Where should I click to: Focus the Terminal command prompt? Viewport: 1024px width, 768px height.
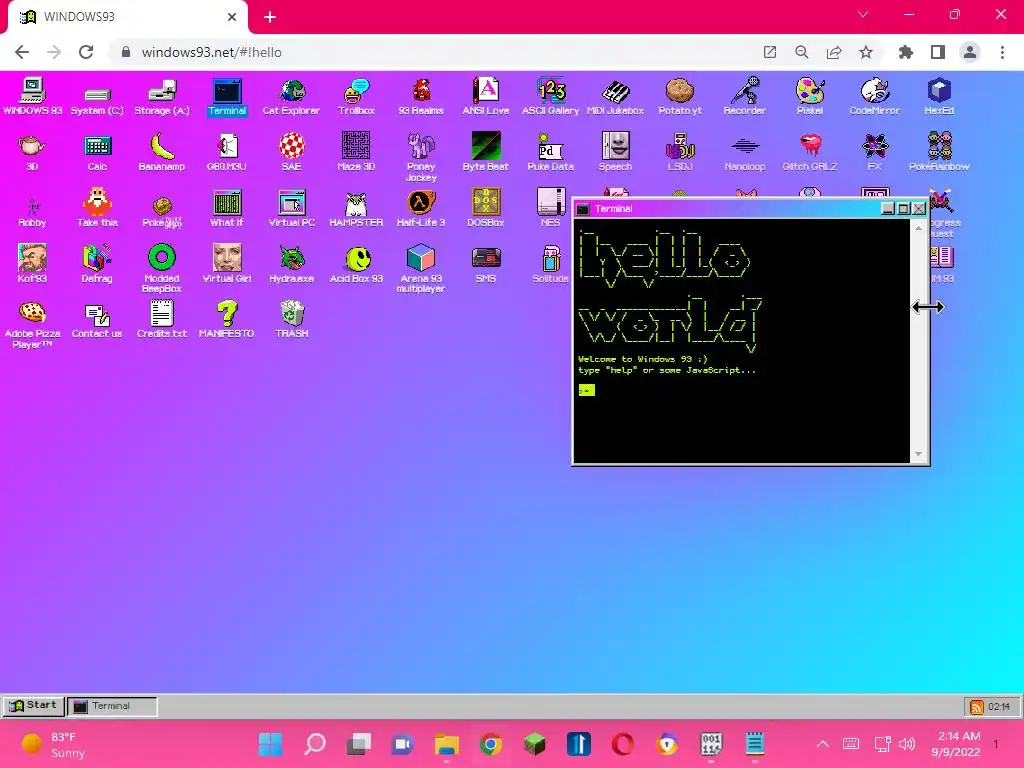point(586,390)
